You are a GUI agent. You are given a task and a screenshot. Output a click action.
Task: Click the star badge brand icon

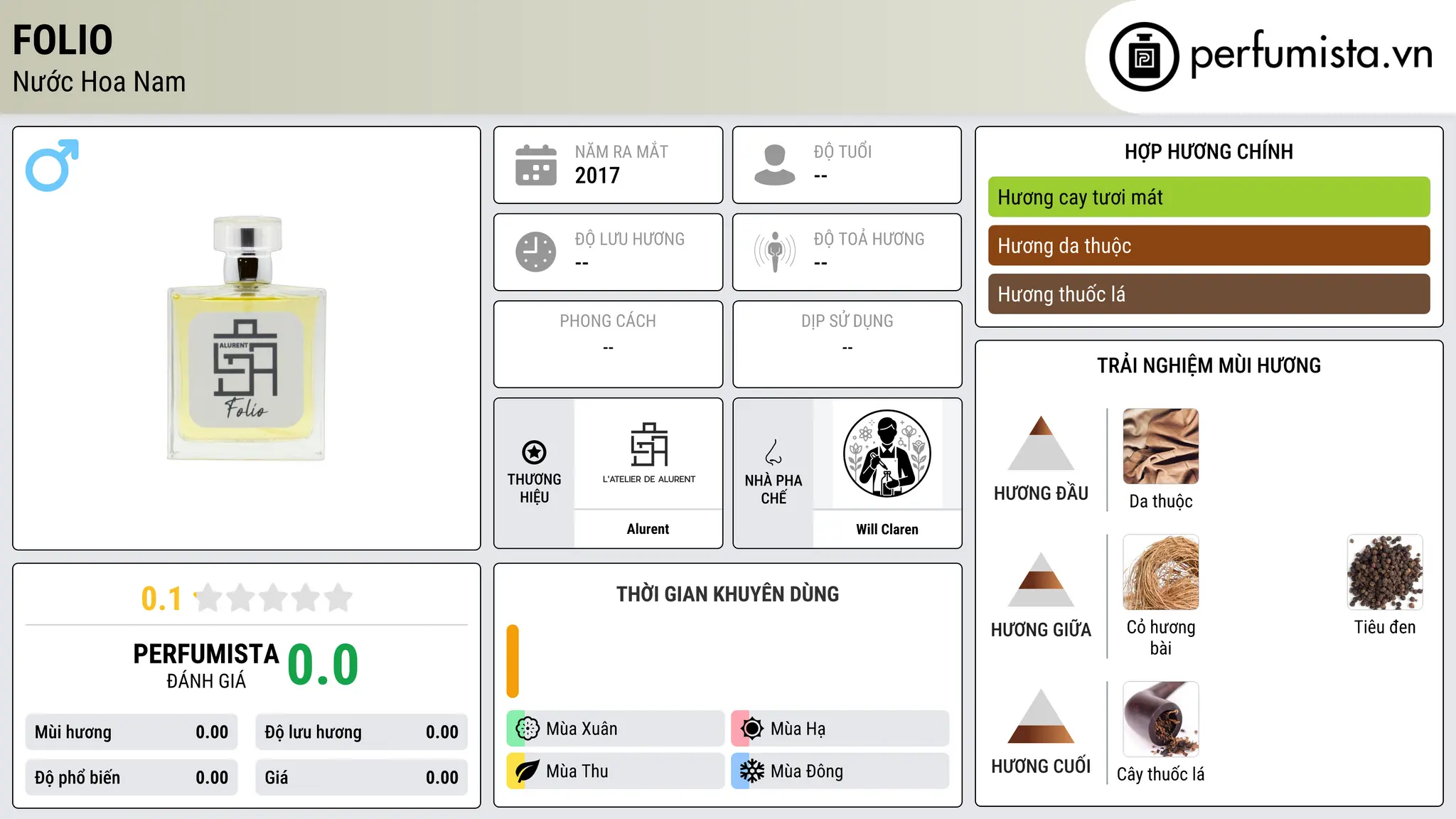534,452
